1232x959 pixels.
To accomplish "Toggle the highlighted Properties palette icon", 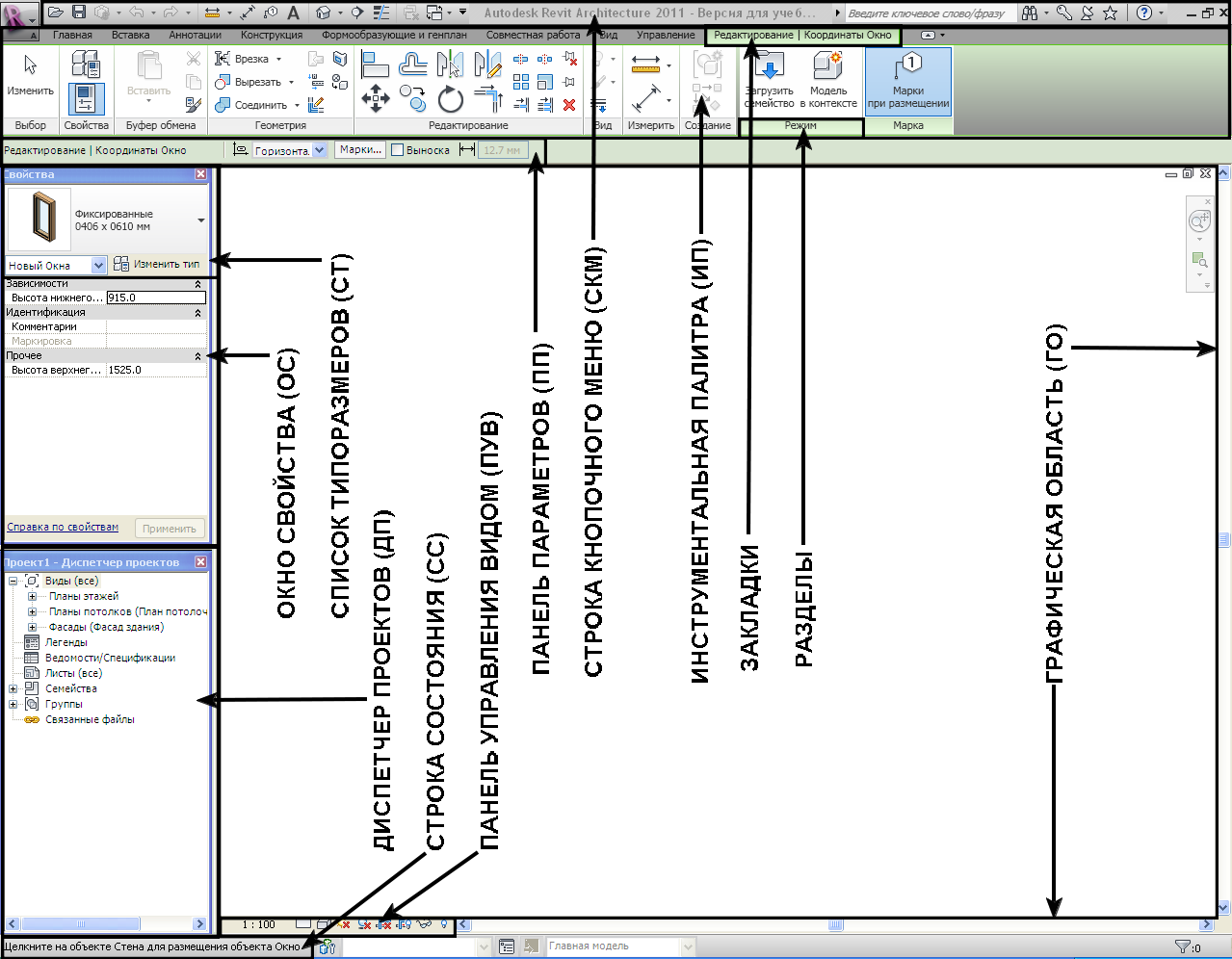I will [86, 99].
